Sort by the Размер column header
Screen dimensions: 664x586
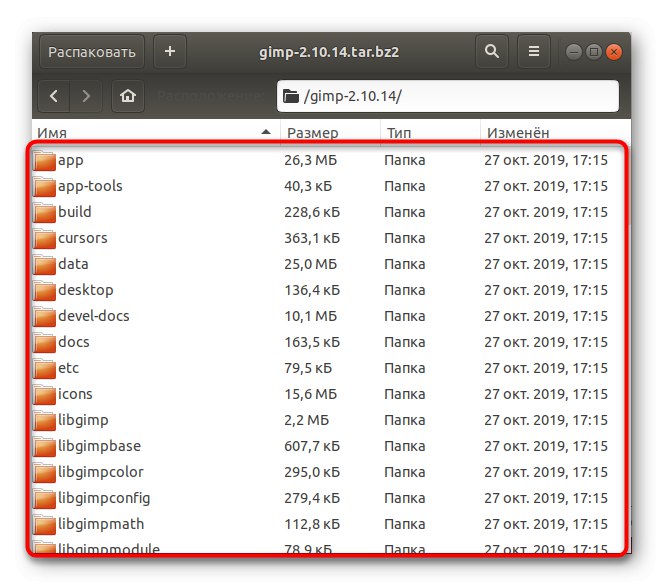pos(330,133)
